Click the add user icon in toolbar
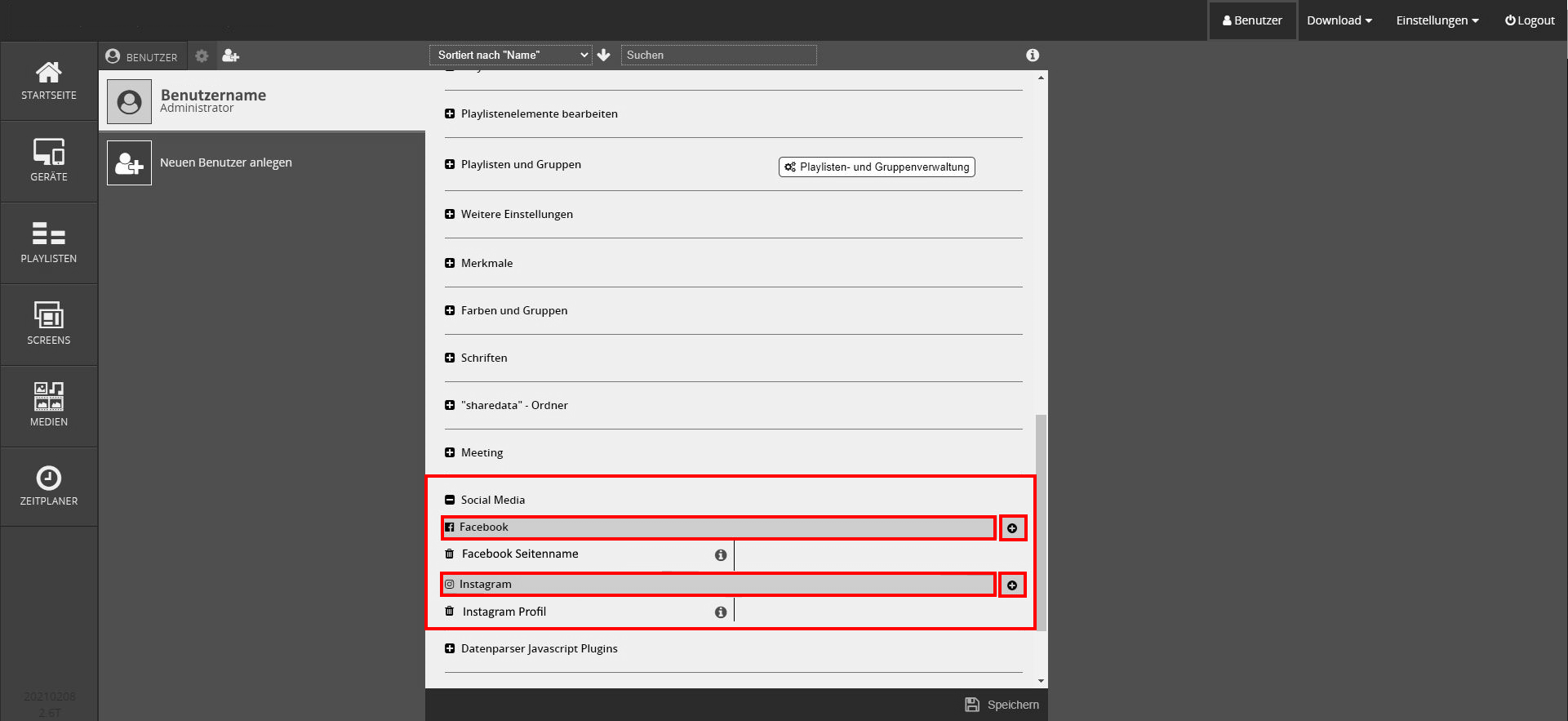 click(x=231, y=56)
